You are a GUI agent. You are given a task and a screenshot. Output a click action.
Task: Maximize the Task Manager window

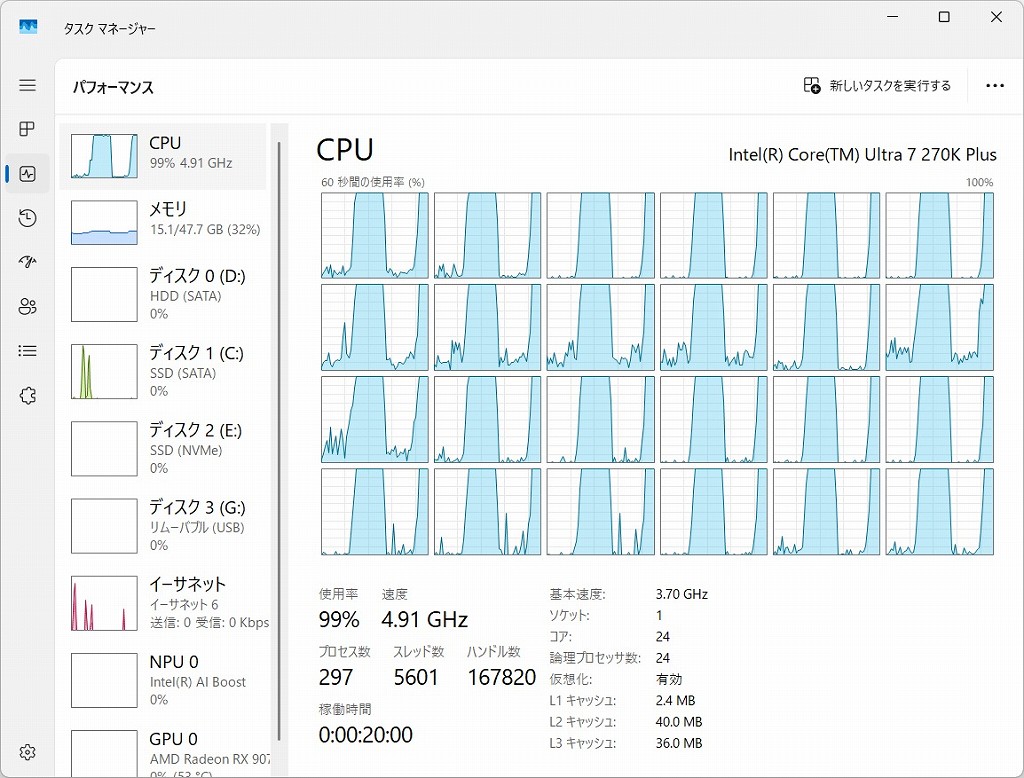944,17
